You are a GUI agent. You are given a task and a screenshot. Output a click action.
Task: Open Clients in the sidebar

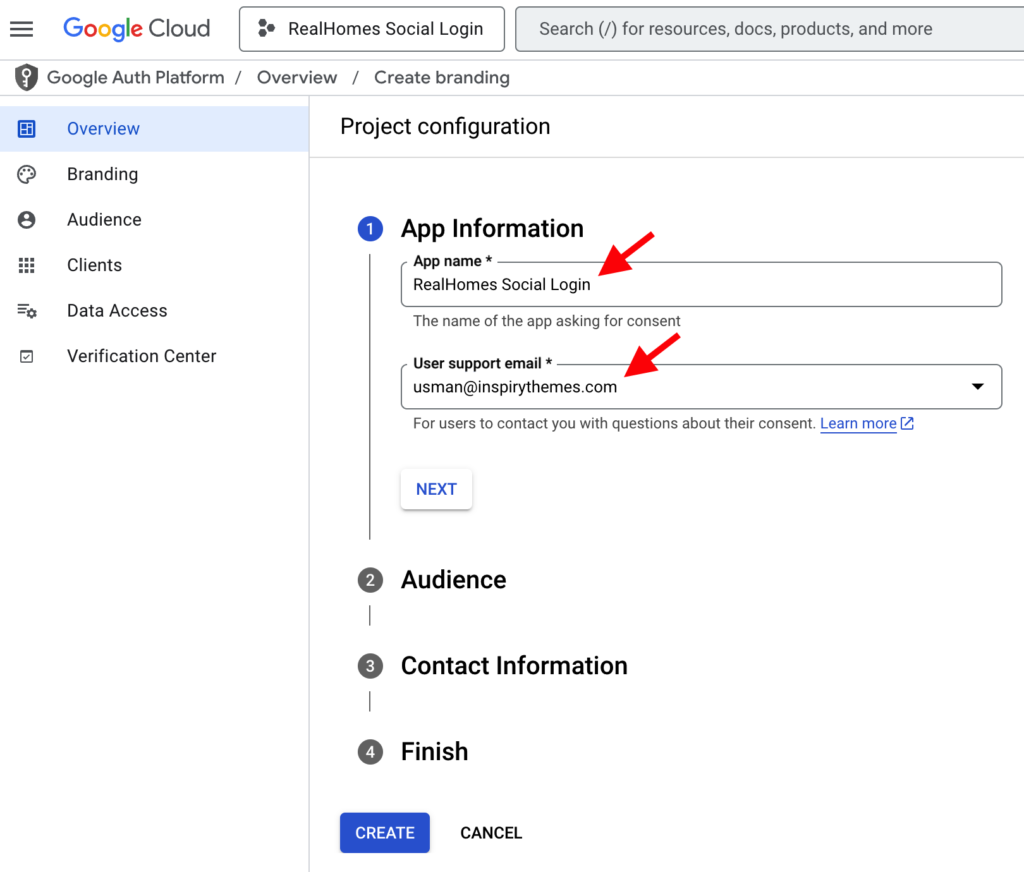[x=154, y=265]
